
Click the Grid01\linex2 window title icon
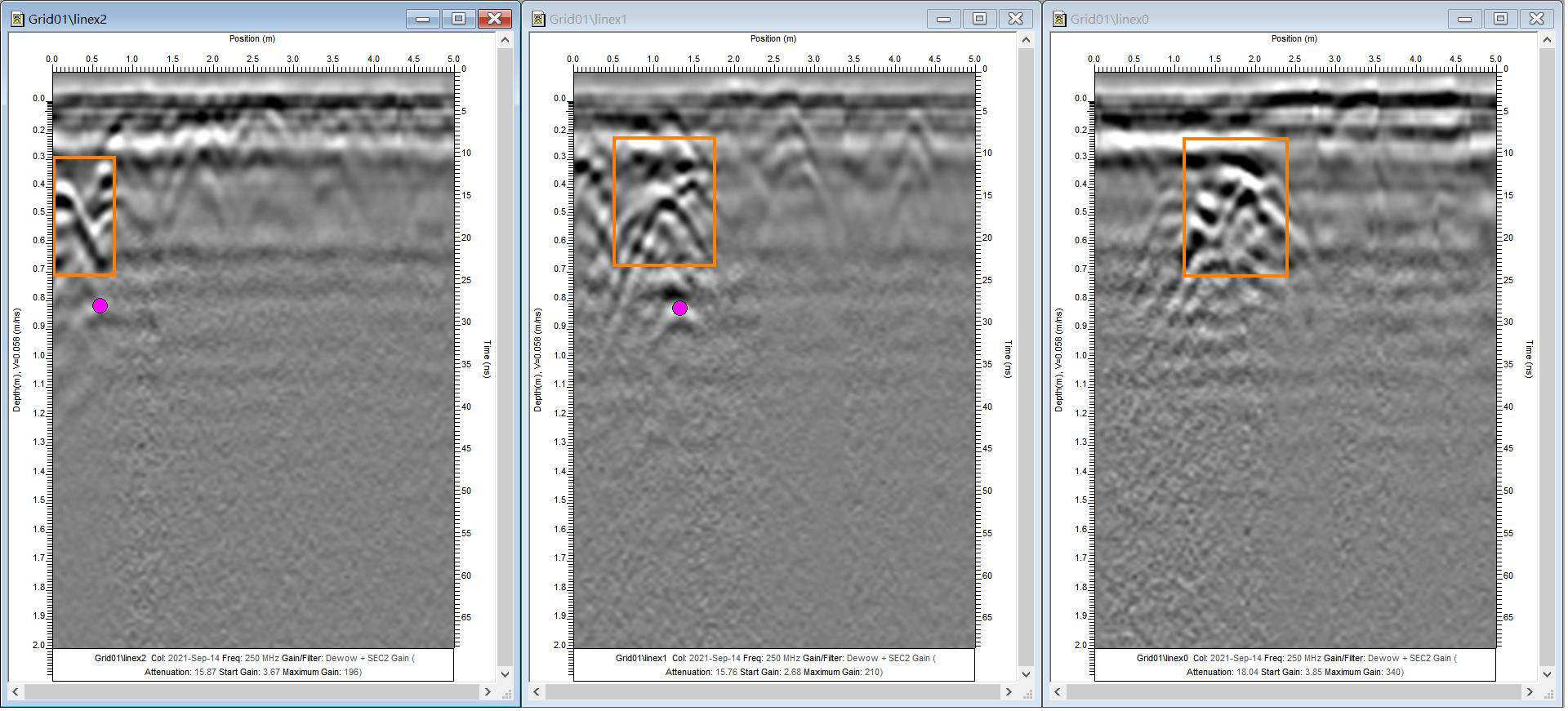17,19
